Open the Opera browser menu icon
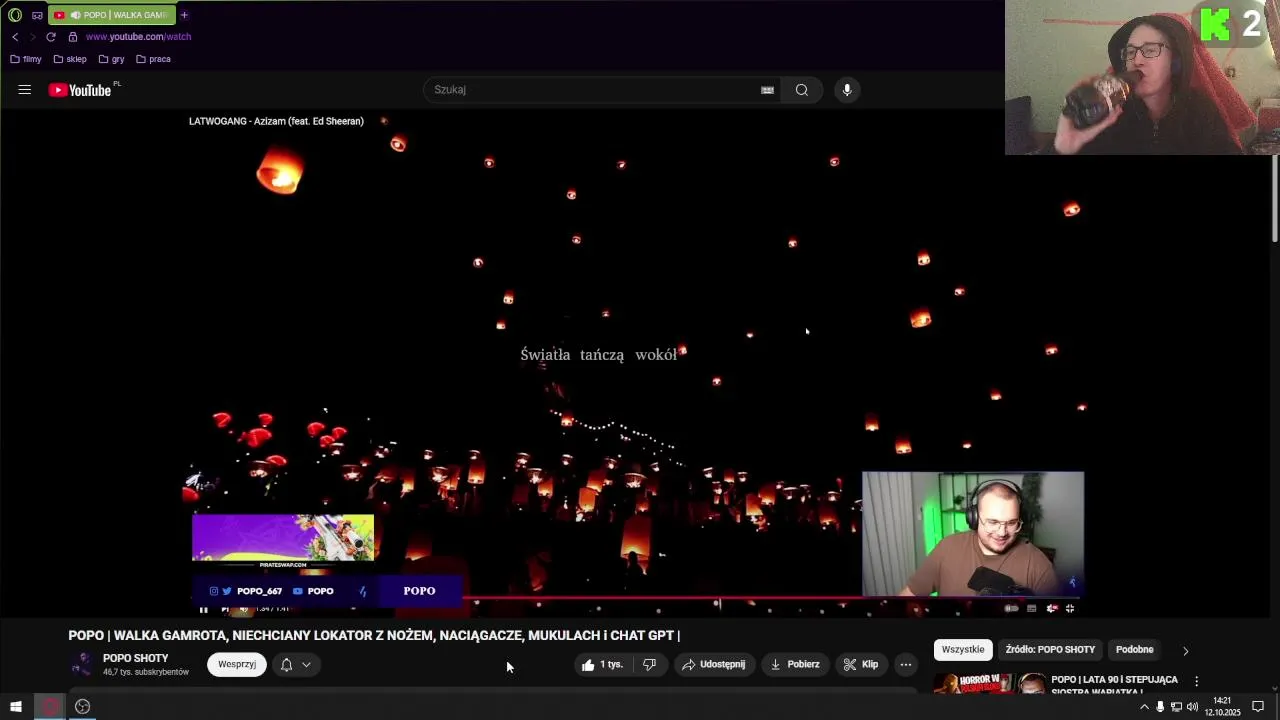 14,15
